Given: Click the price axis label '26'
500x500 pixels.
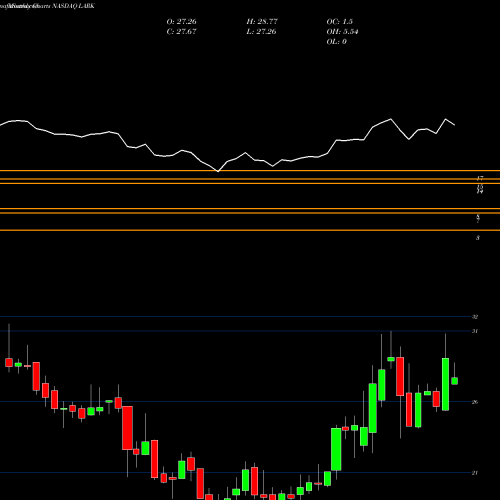Looking at the screenshot, I should coord(475,402).
